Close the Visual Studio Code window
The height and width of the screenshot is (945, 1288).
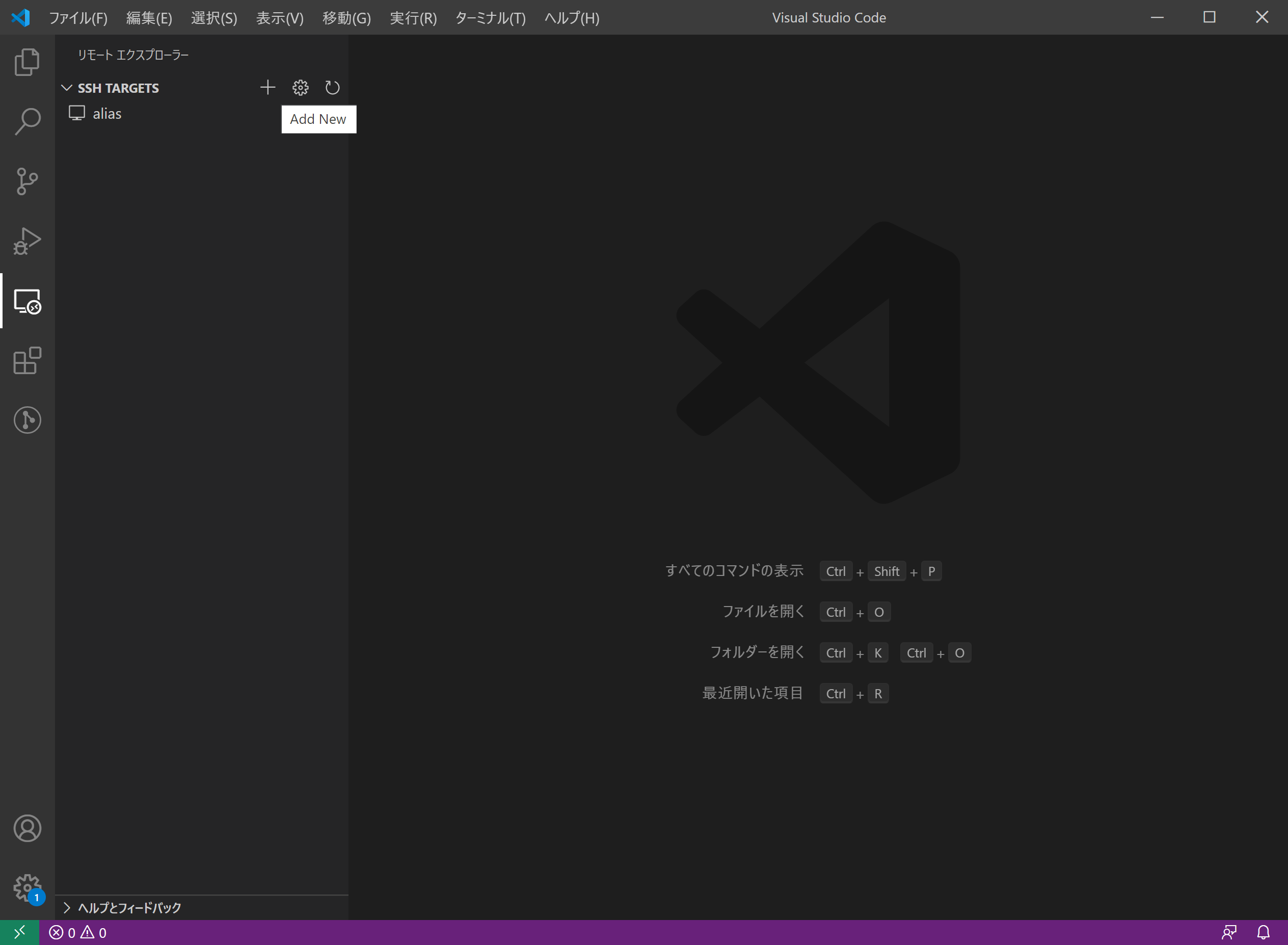1262,17
